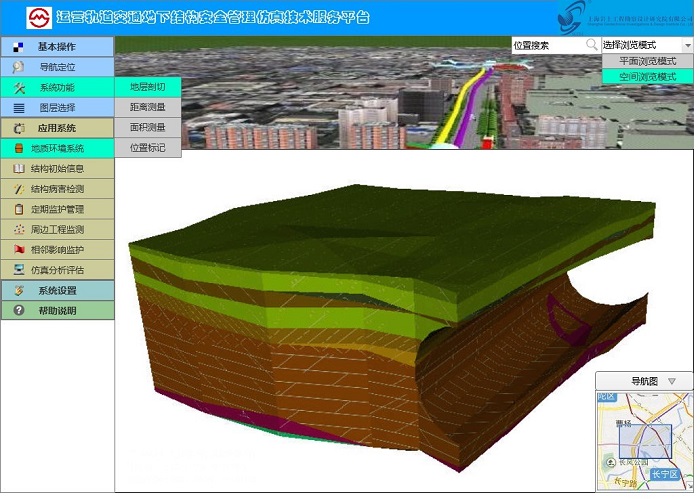Collapse the 导航图 panel with triangle arrow
This screenshot has width=700, height=499.
(673, 381)
